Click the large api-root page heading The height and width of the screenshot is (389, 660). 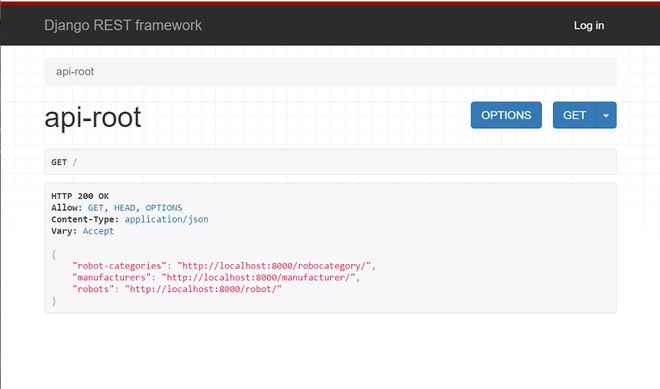point(93,117)
